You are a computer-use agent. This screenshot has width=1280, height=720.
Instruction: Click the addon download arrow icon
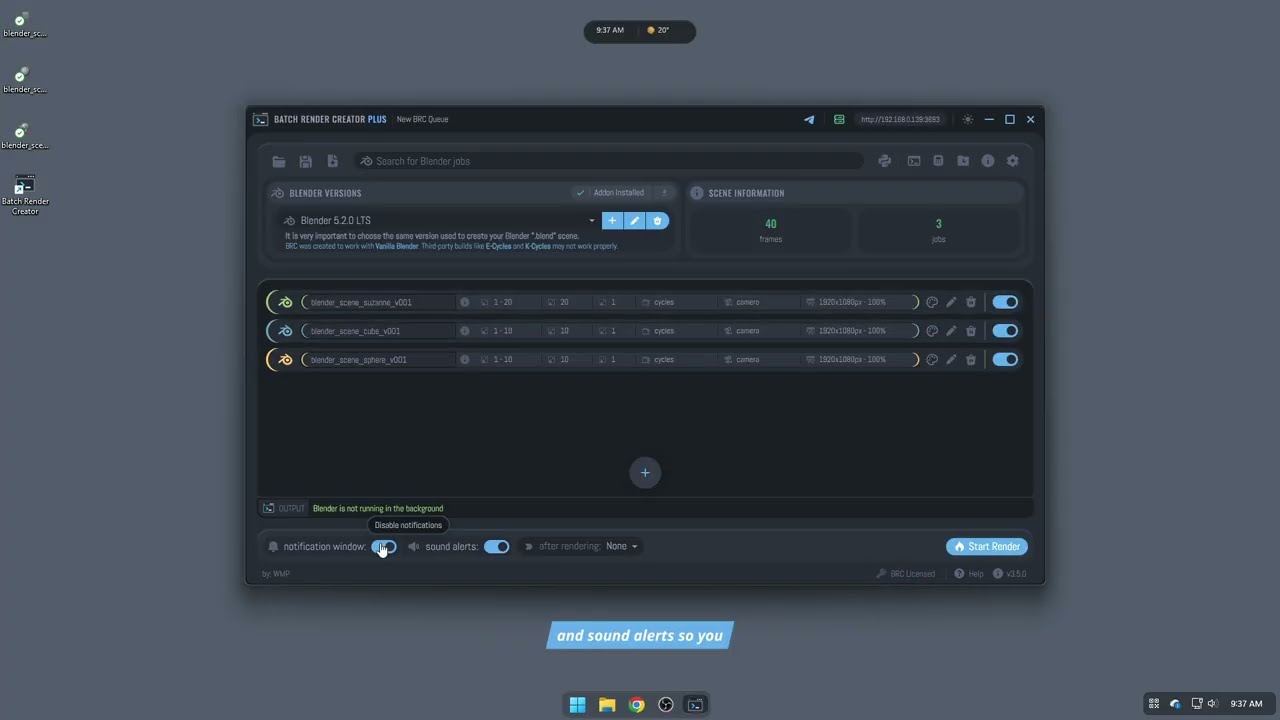click(x=663, y=193)
